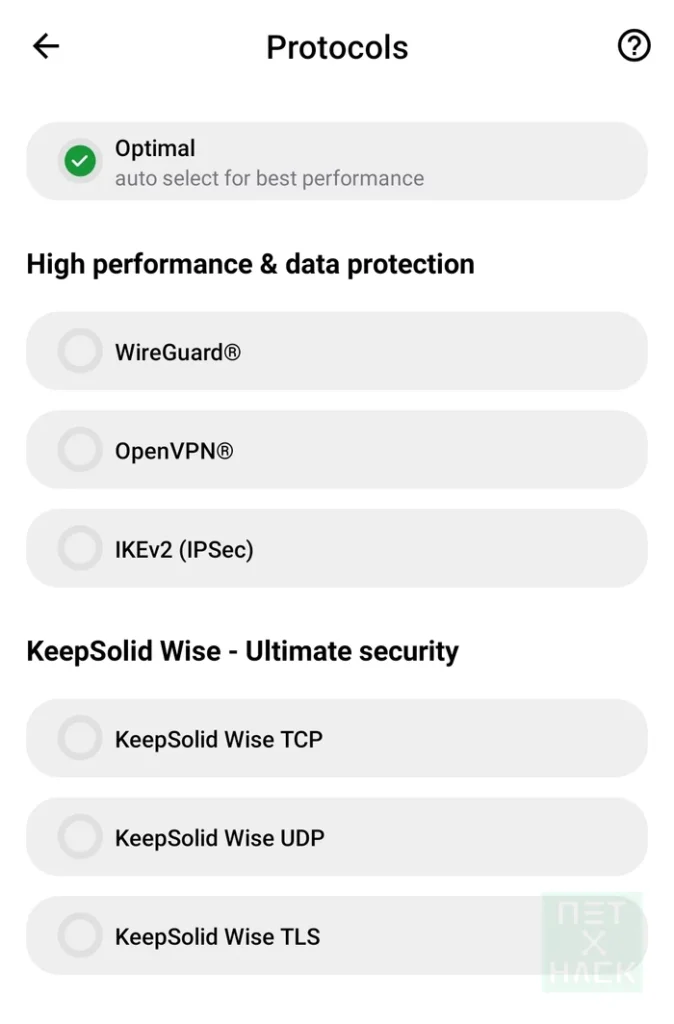Choose KeepSolid Wise TCP radio button
Viewport: 674px width, 1024px height.
click(80, 738)
